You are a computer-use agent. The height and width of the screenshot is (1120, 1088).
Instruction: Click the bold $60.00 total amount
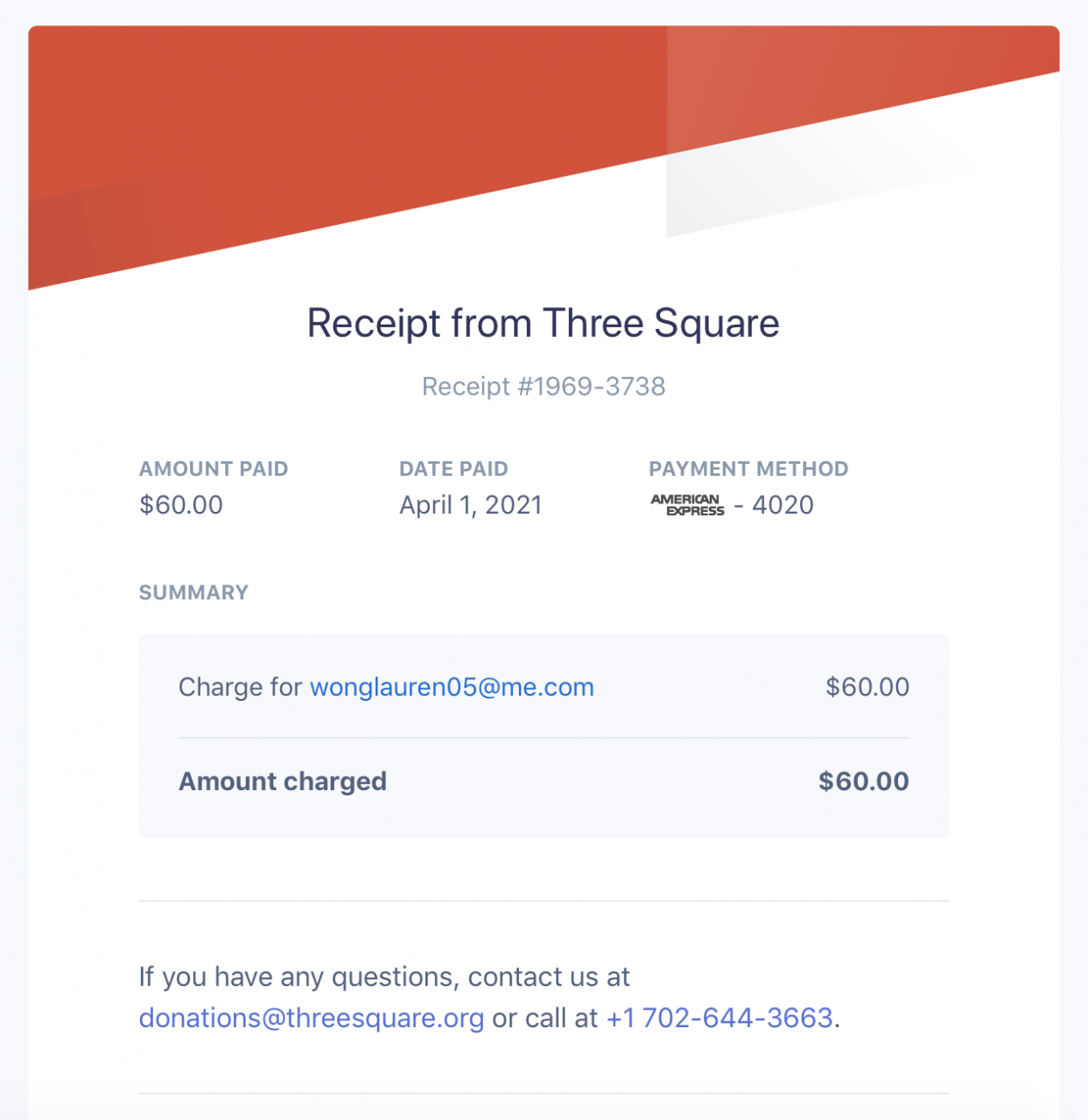tap(863, 781)
